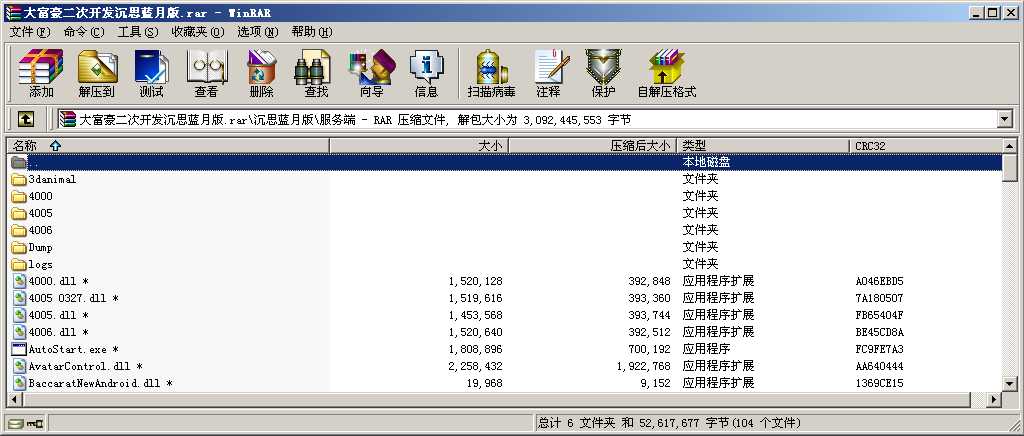
Task: Select AutoStart.exe file
Action: [x=73, y=349]
